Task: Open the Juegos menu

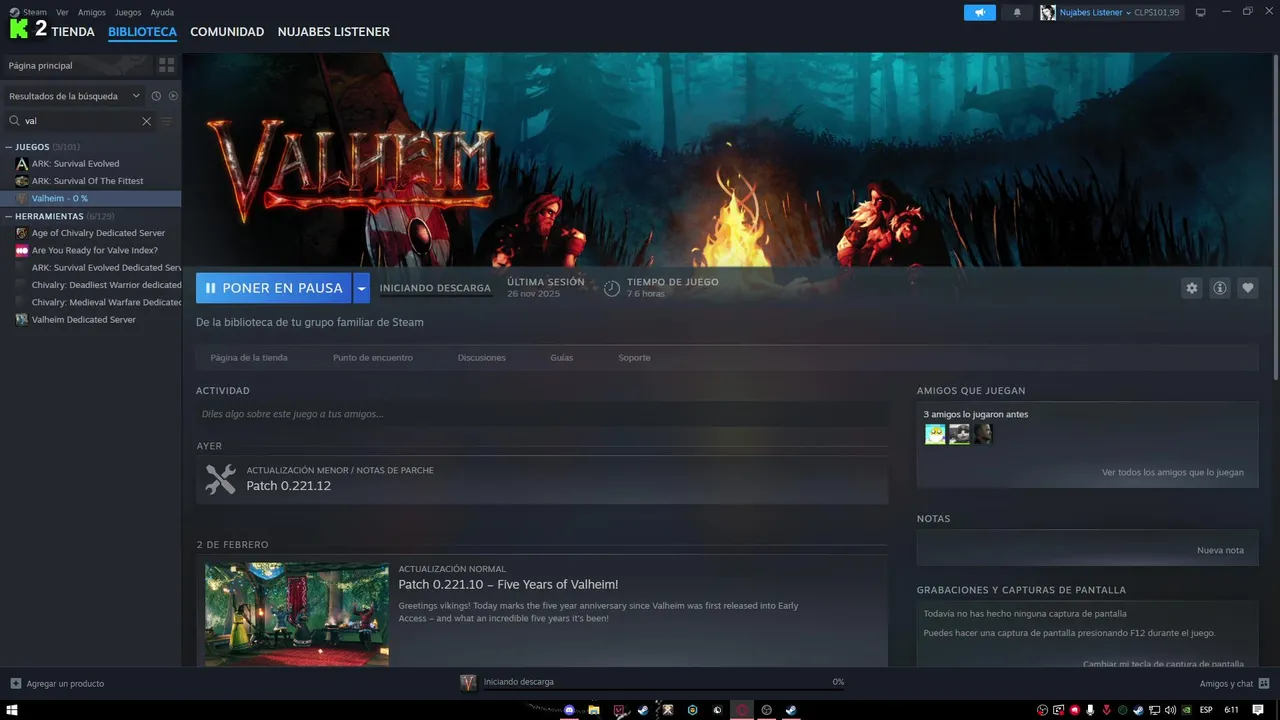Action: pyautogui.click(x=128, y=12)
